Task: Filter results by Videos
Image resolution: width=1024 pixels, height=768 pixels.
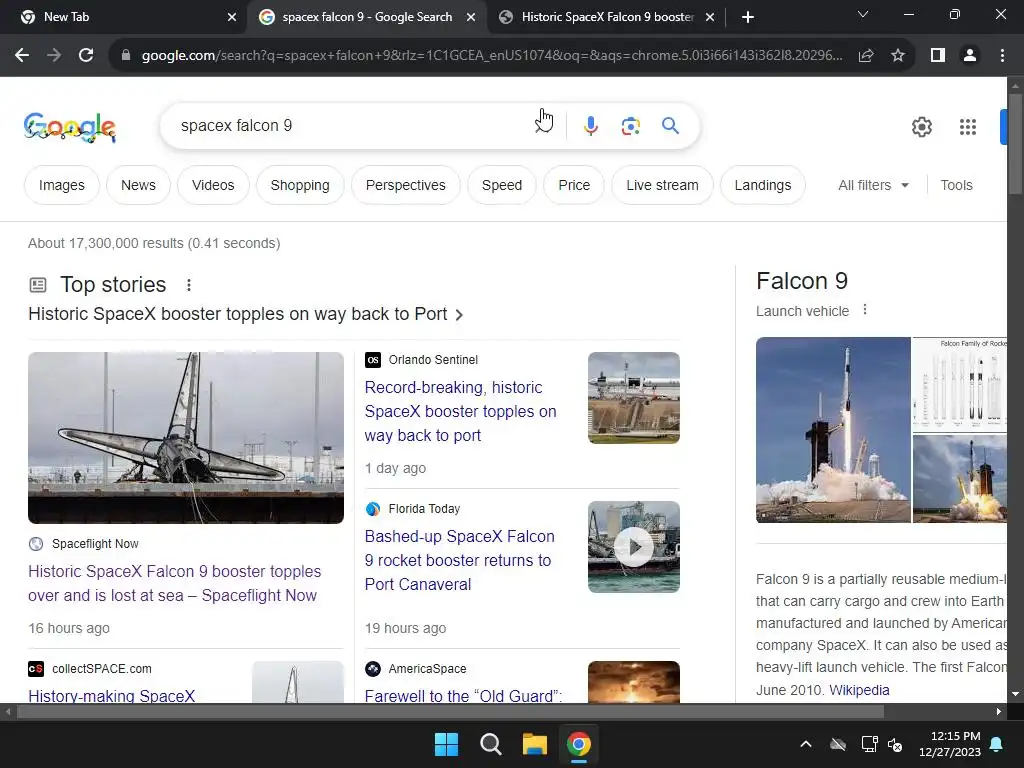Action: click(x=213, y=185)
